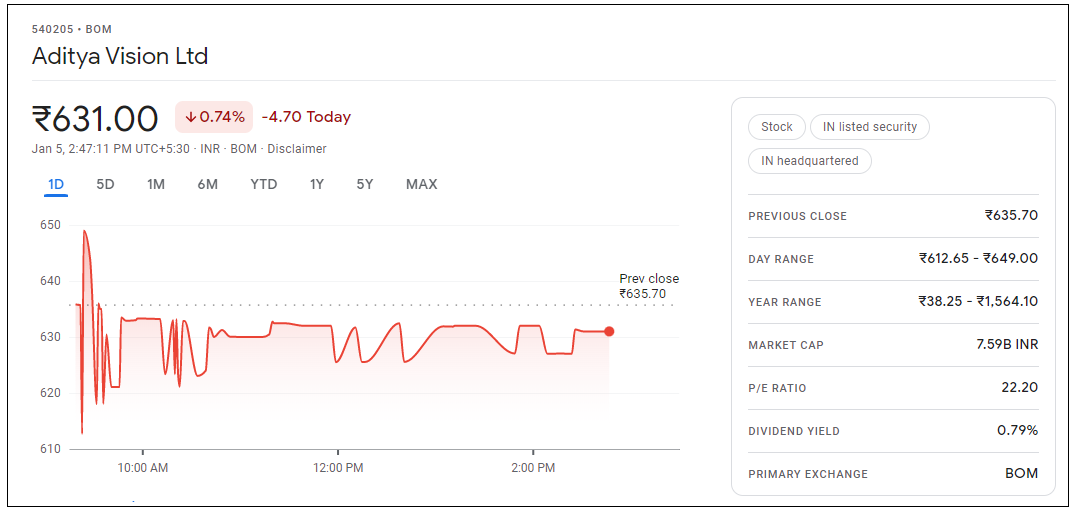Click the red current-price dot on chart

[609, 331]
